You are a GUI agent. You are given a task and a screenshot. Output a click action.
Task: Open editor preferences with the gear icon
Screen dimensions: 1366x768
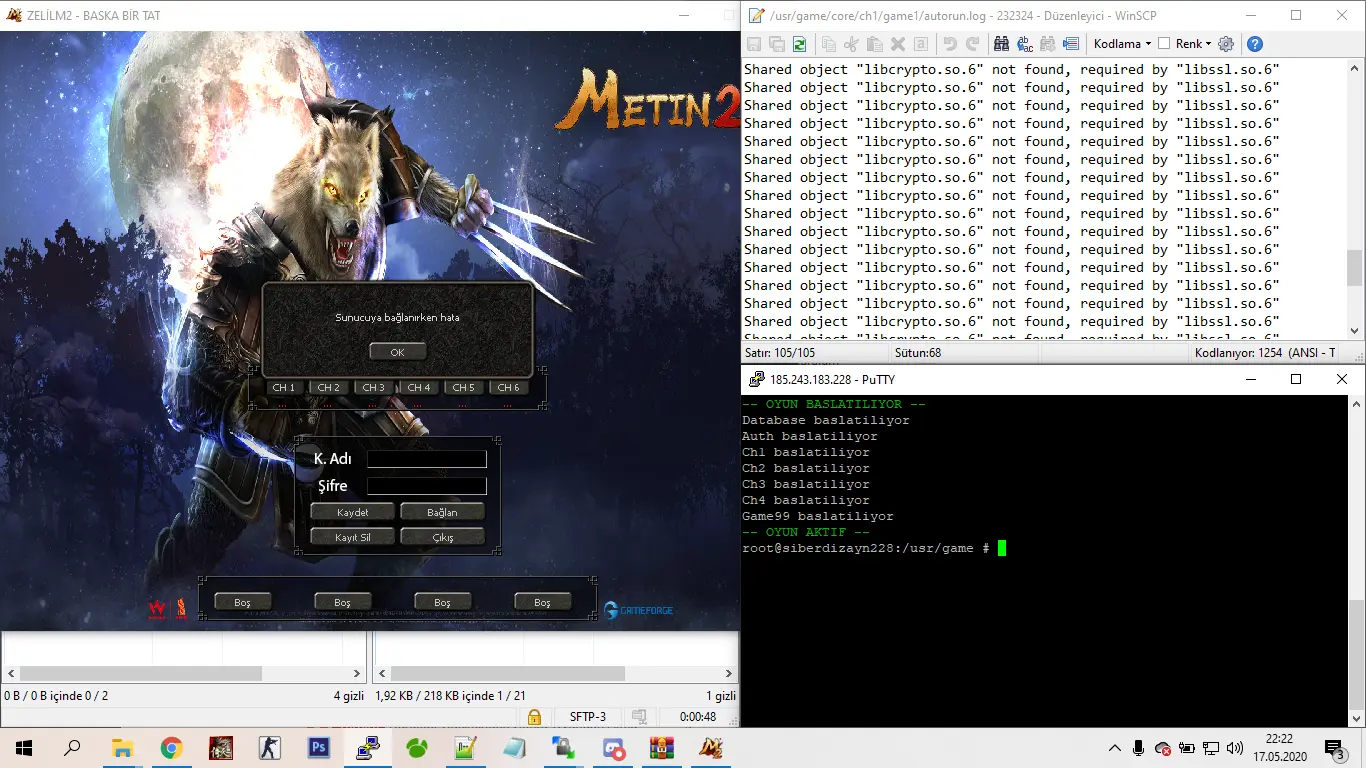(x=1226, y=44)
